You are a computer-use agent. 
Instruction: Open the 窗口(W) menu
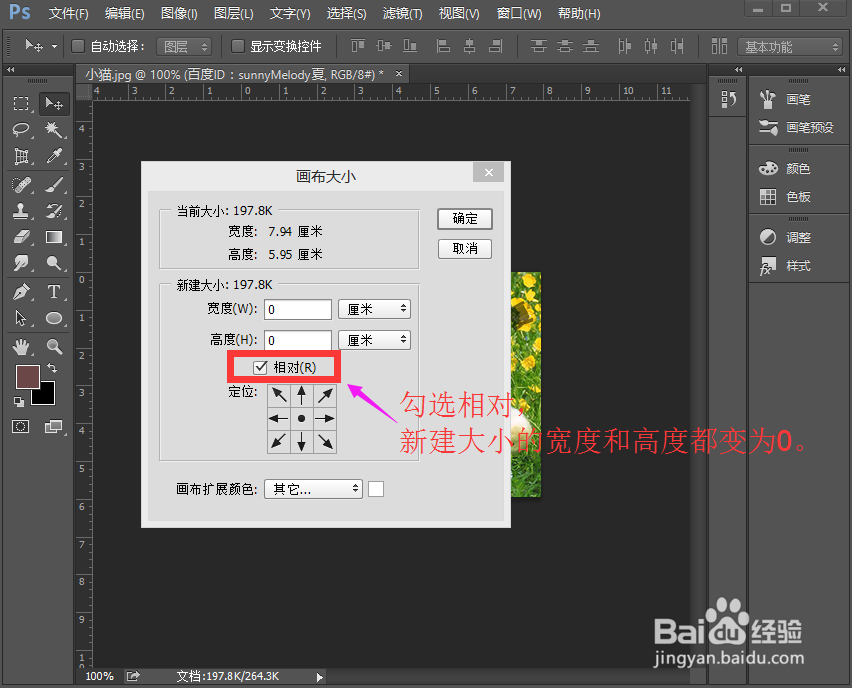coord(519,13)
